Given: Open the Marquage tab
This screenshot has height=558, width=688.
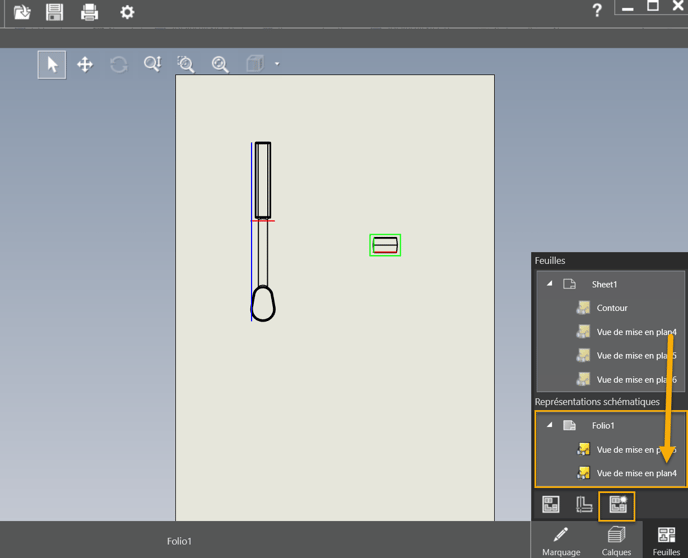Looking at the screenshot, I should coord(561,541).
